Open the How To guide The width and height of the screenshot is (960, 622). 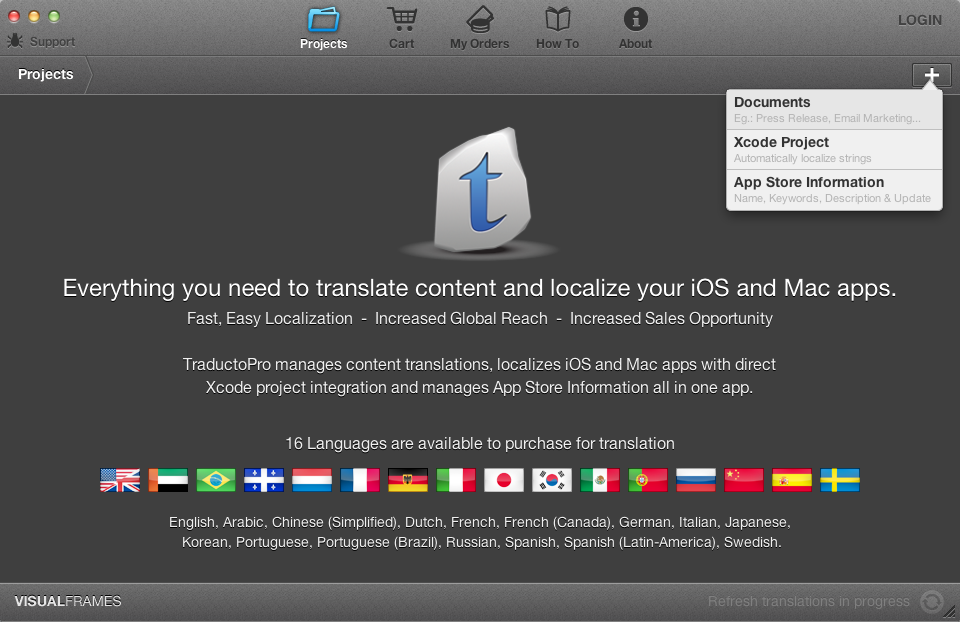[557, 28]
